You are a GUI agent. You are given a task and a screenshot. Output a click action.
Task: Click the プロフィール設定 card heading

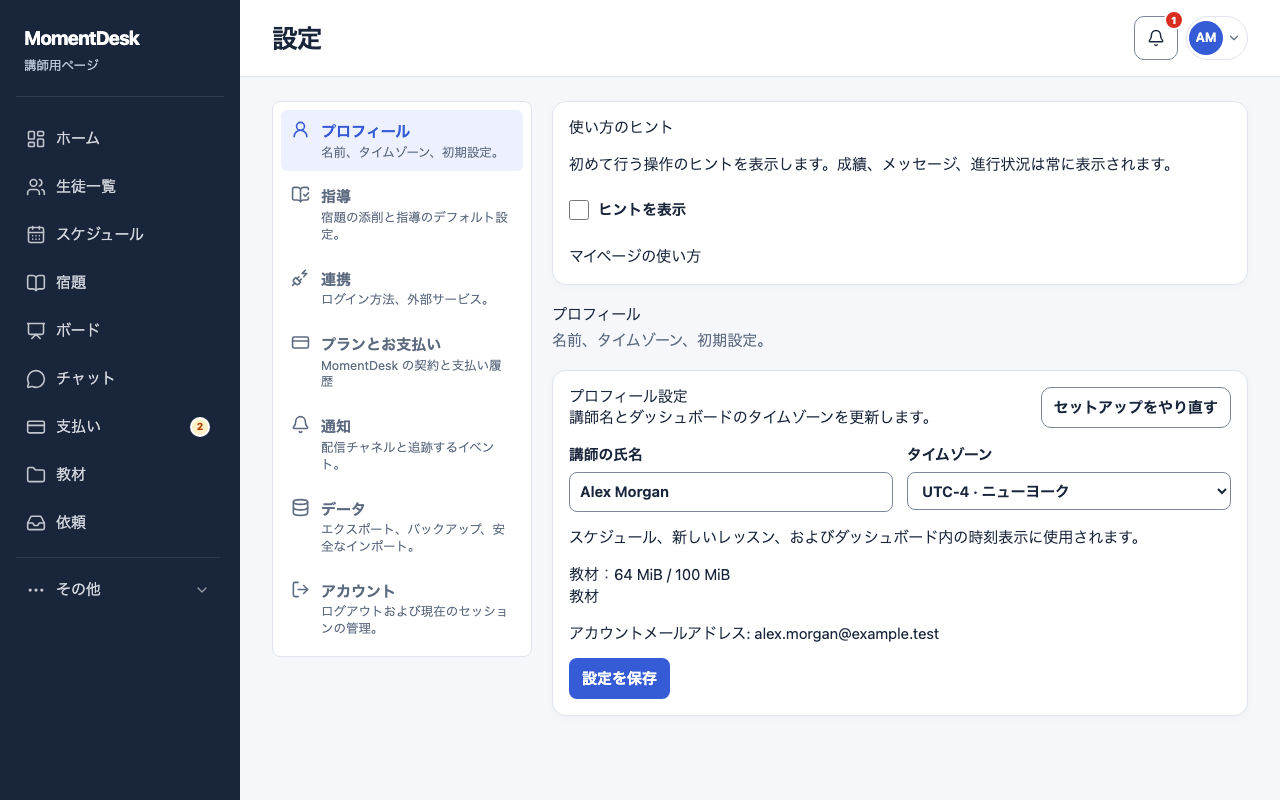point(628,396)
